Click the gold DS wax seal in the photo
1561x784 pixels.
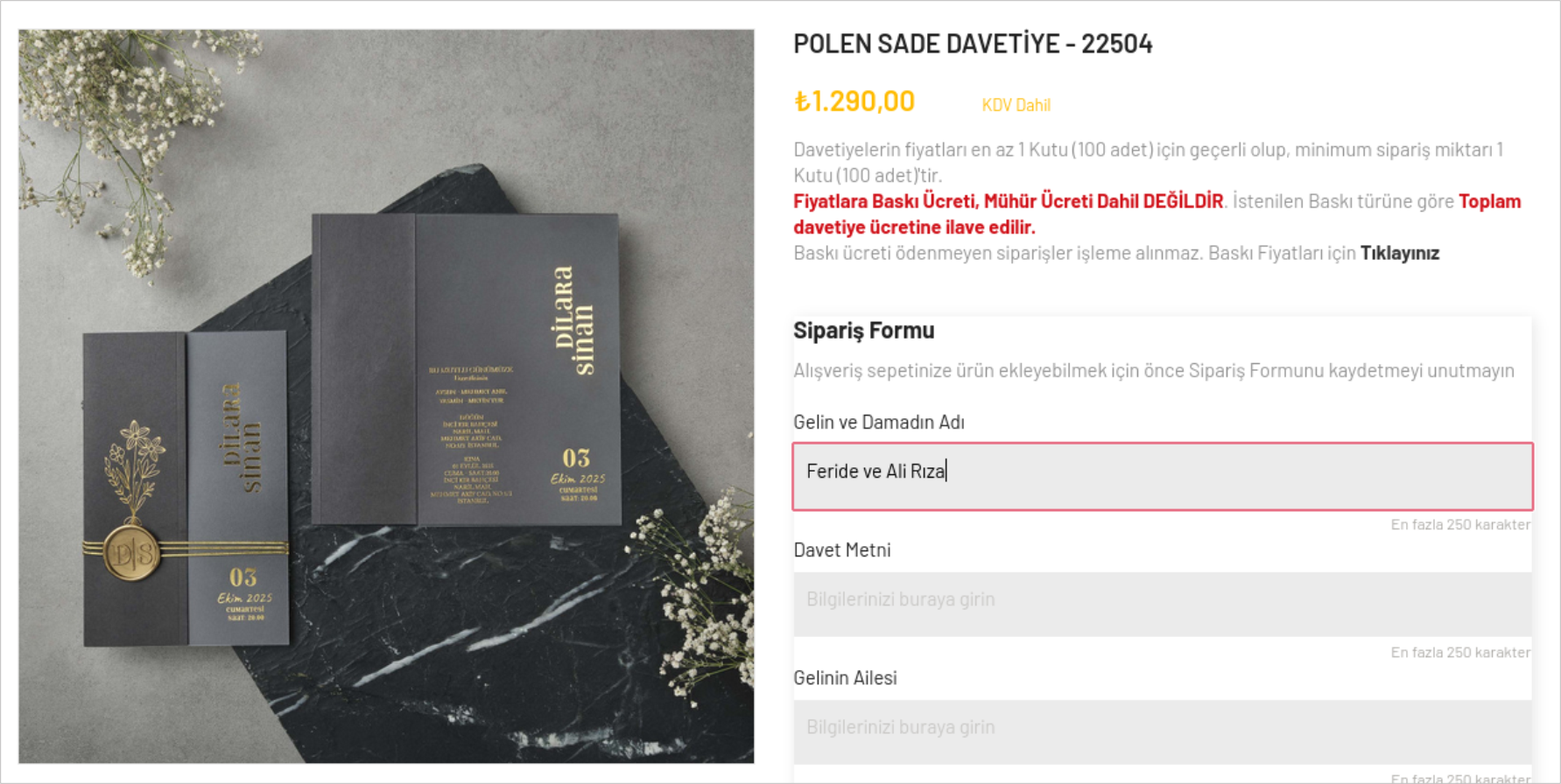133,551
